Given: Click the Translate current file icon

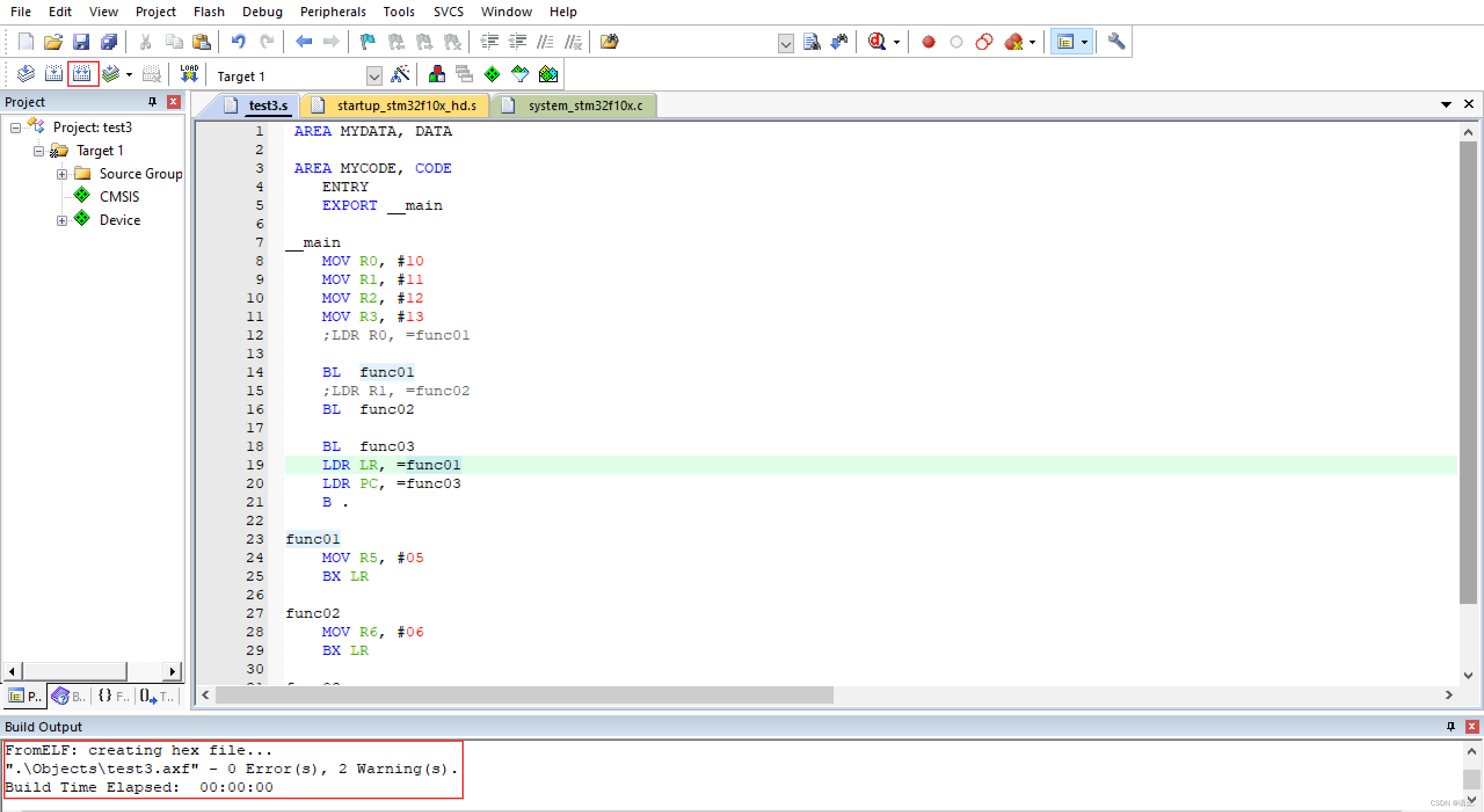Looking at the screenshot, I should click(26, 74).
